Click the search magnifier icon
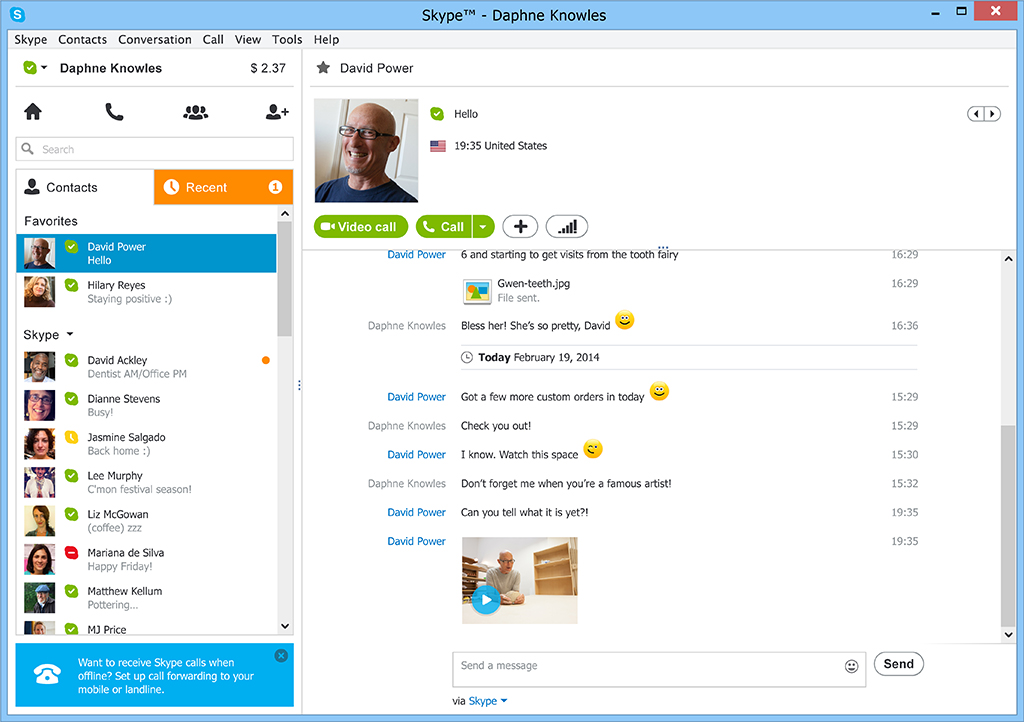The height and width of the screenshot is (722, 1024). point(27,149)
